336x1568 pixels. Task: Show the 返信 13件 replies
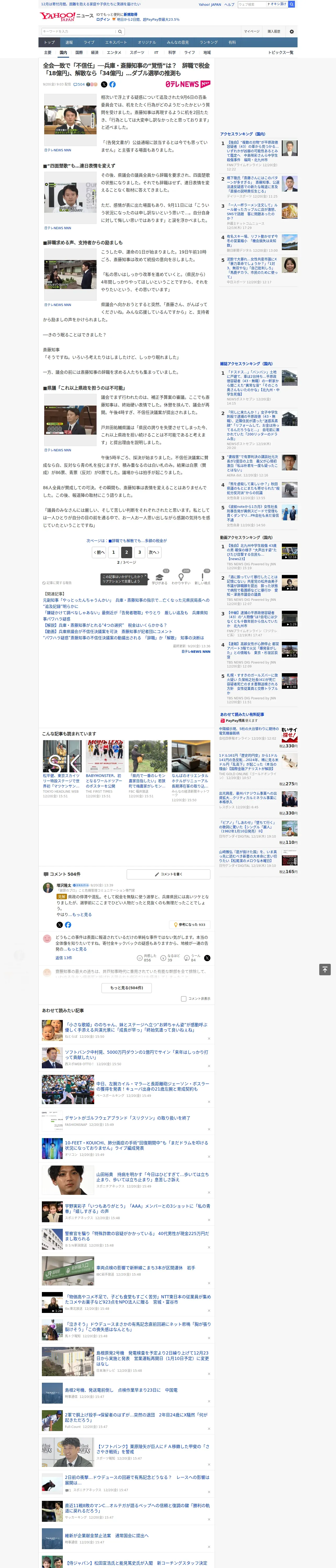pos(63,958)
